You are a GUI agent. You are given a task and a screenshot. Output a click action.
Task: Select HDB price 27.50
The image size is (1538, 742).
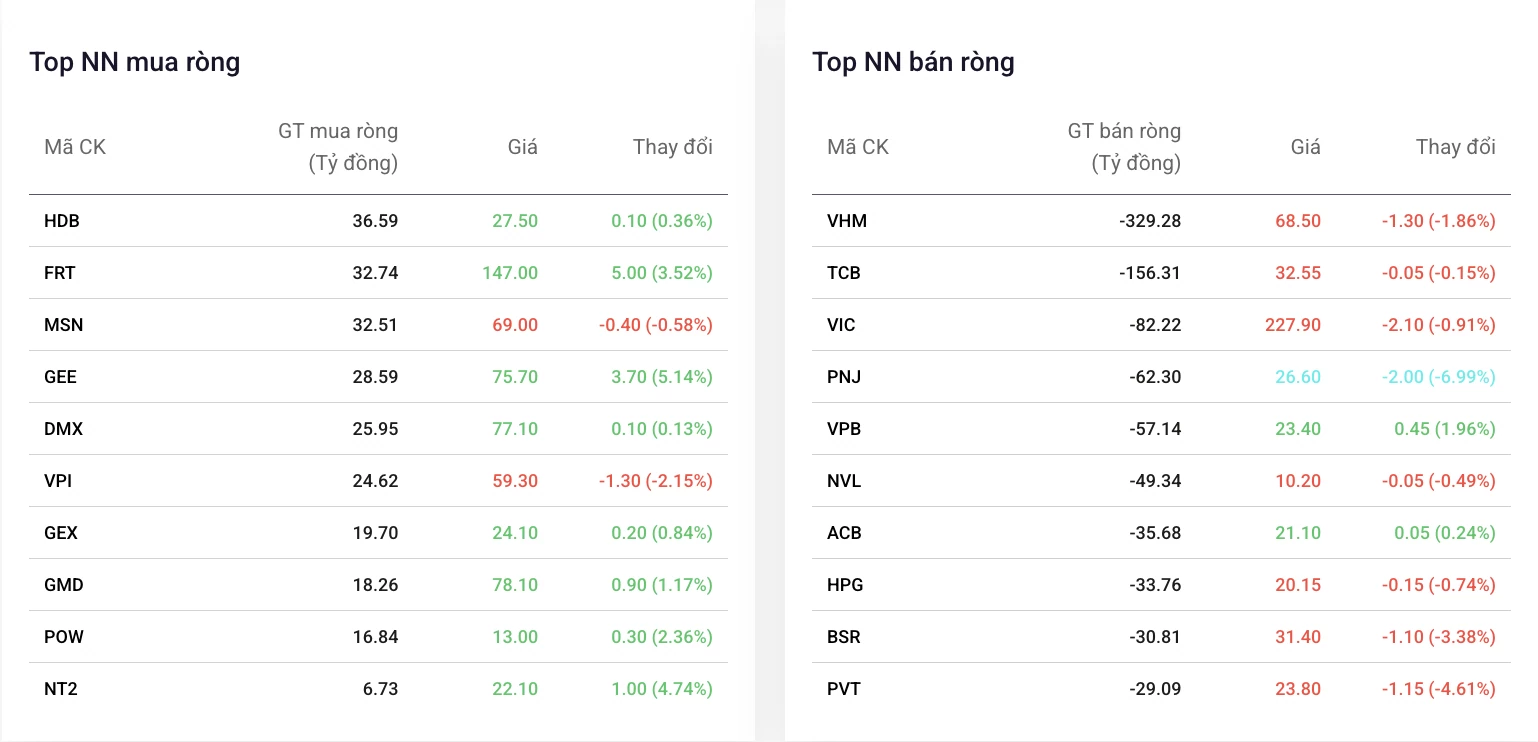click(515, 221)
